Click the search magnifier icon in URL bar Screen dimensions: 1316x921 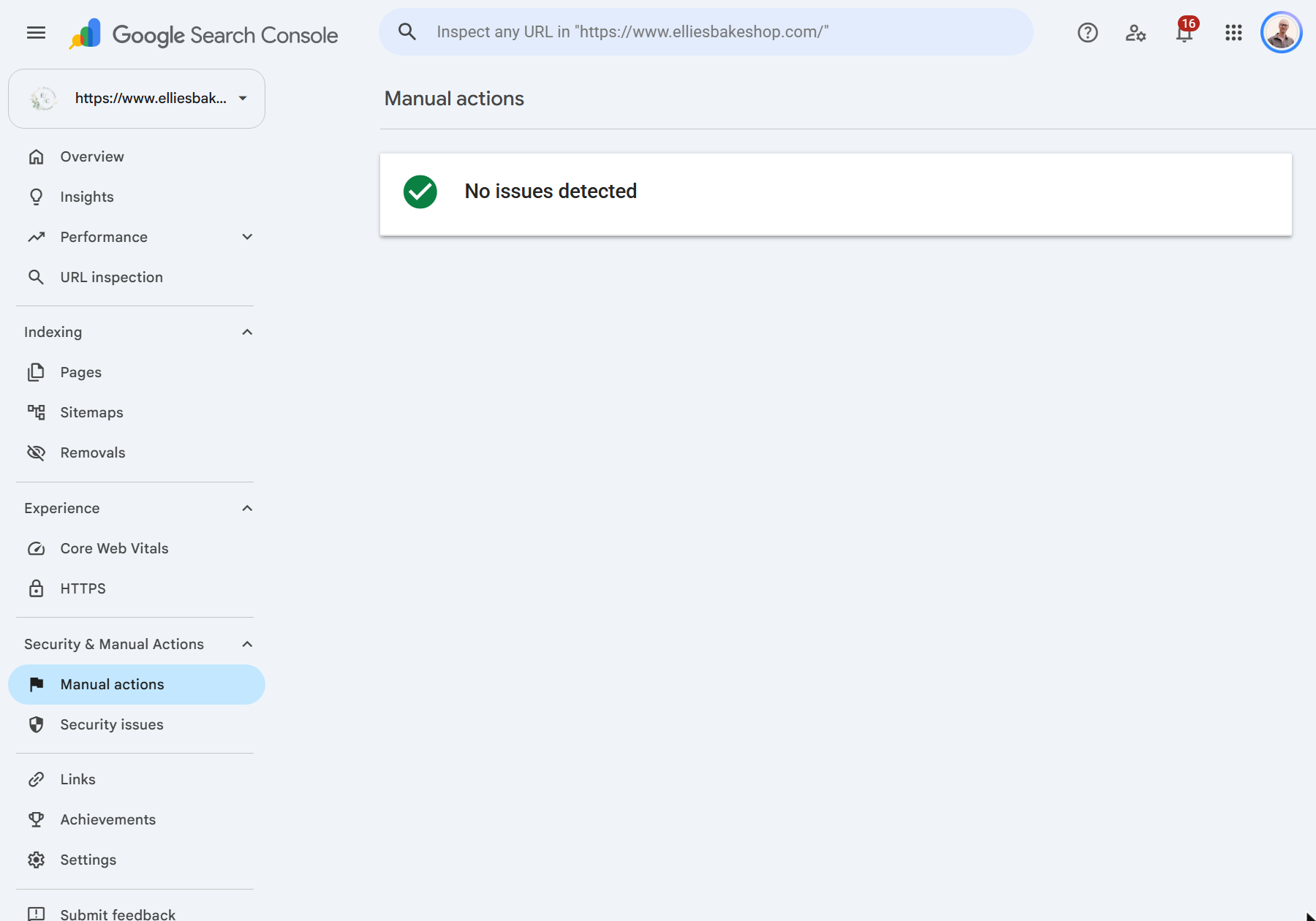click(x=407, y=31)
